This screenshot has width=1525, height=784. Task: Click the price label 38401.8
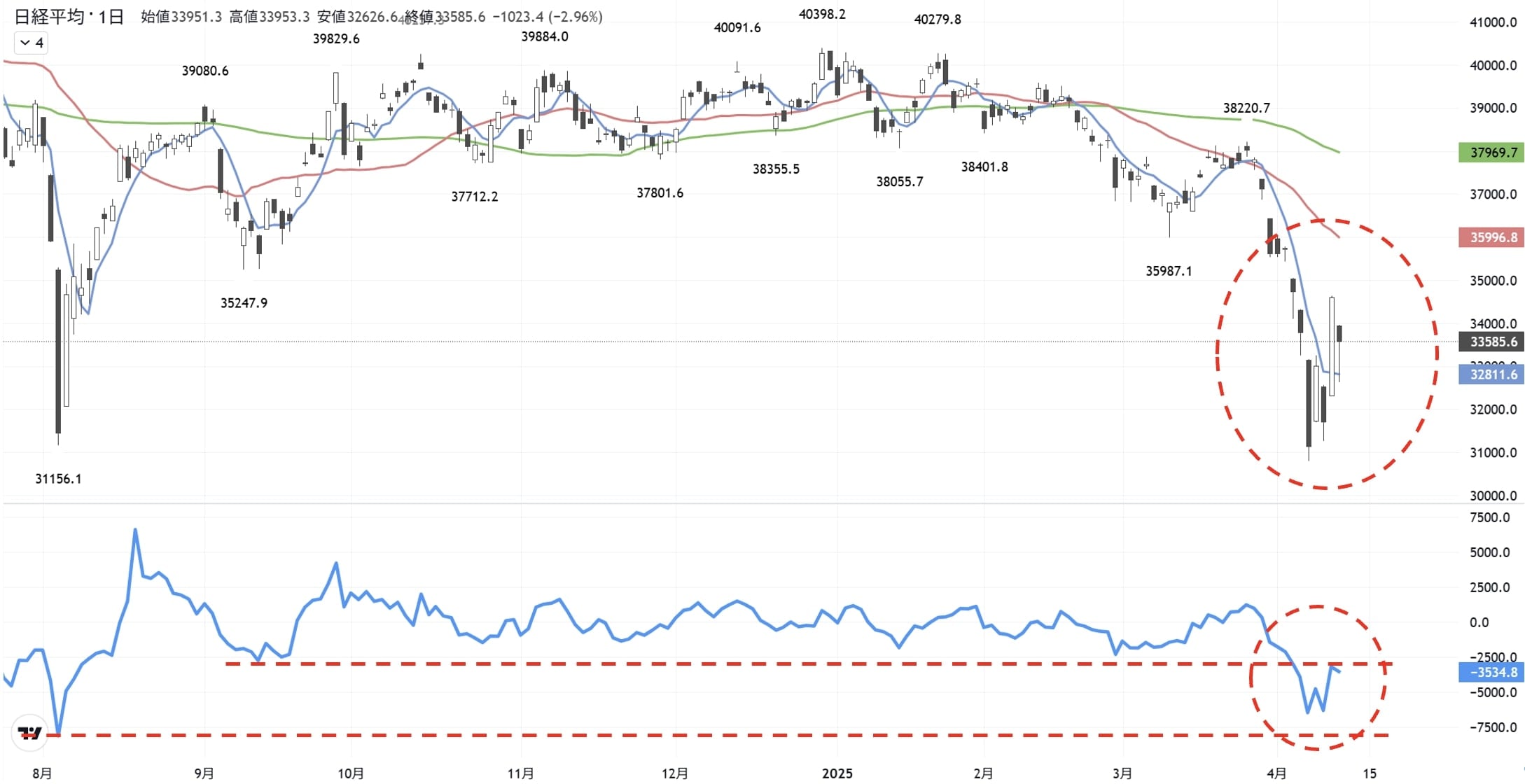point(984,167)
